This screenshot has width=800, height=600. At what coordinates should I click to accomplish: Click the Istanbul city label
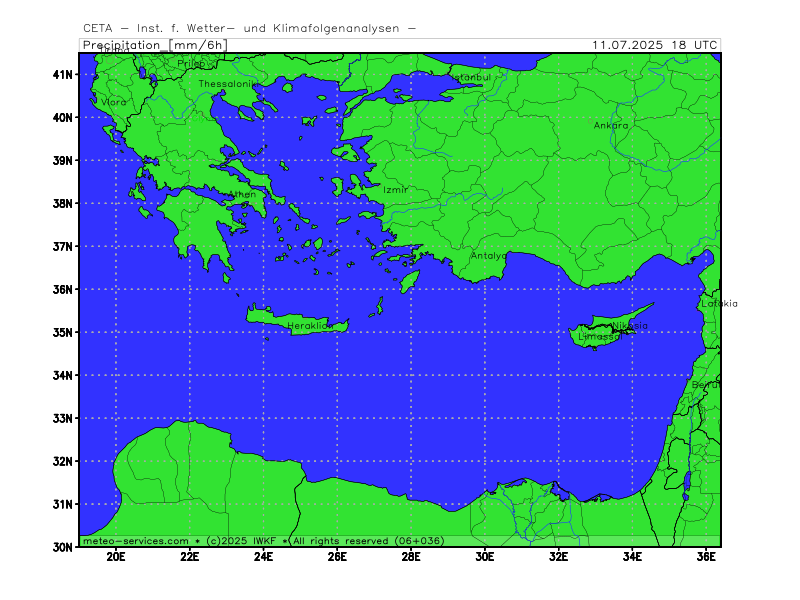coord(472,77)
